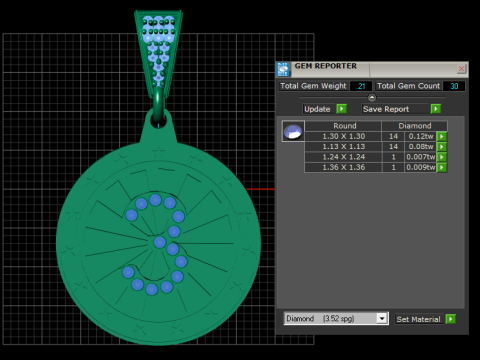Click the 0.12tw weight cell
480x360 pixels.
(x=421, y=136)
